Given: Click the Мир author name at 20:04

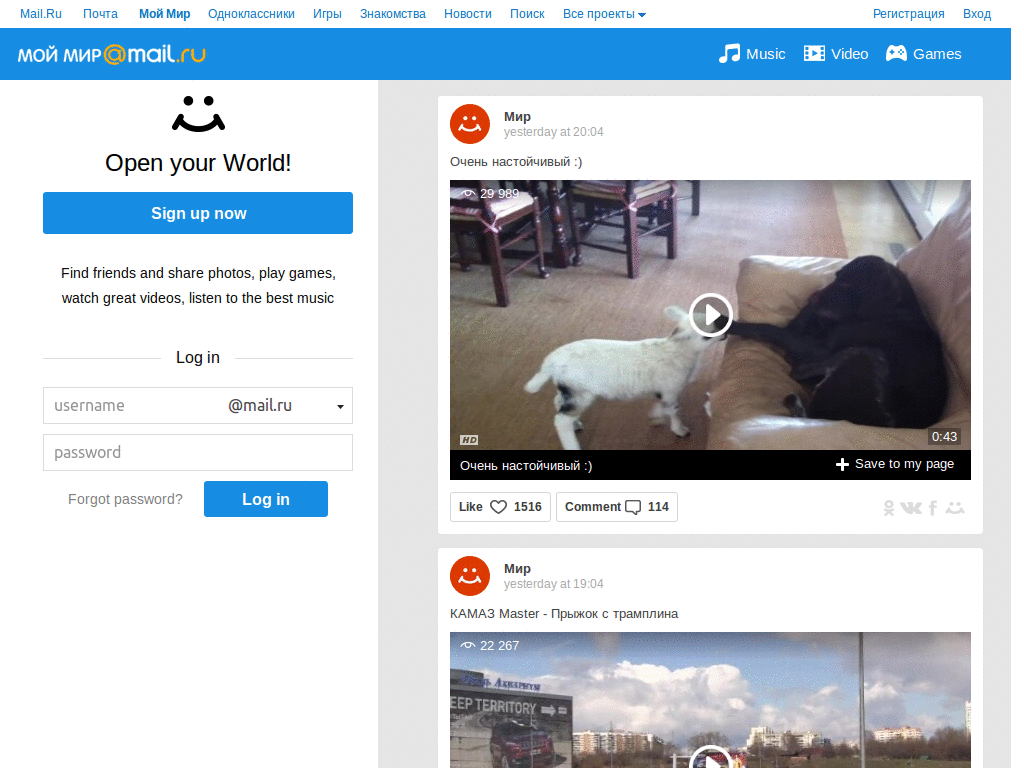Looking at the screenshot, I should click(517, 116).
